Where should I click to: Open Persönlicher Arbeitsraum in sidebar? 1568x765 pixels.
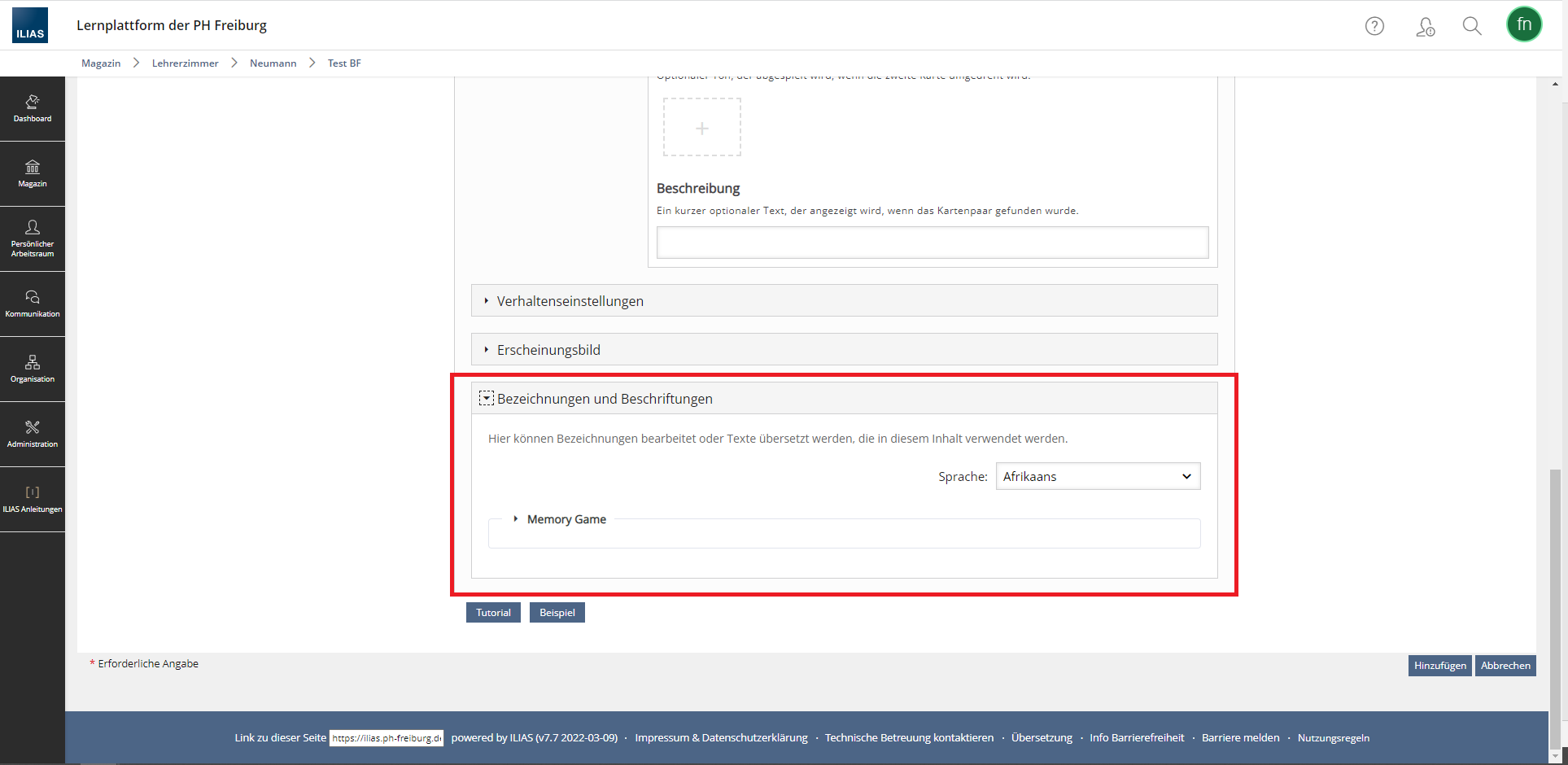[x=33, y=238]
